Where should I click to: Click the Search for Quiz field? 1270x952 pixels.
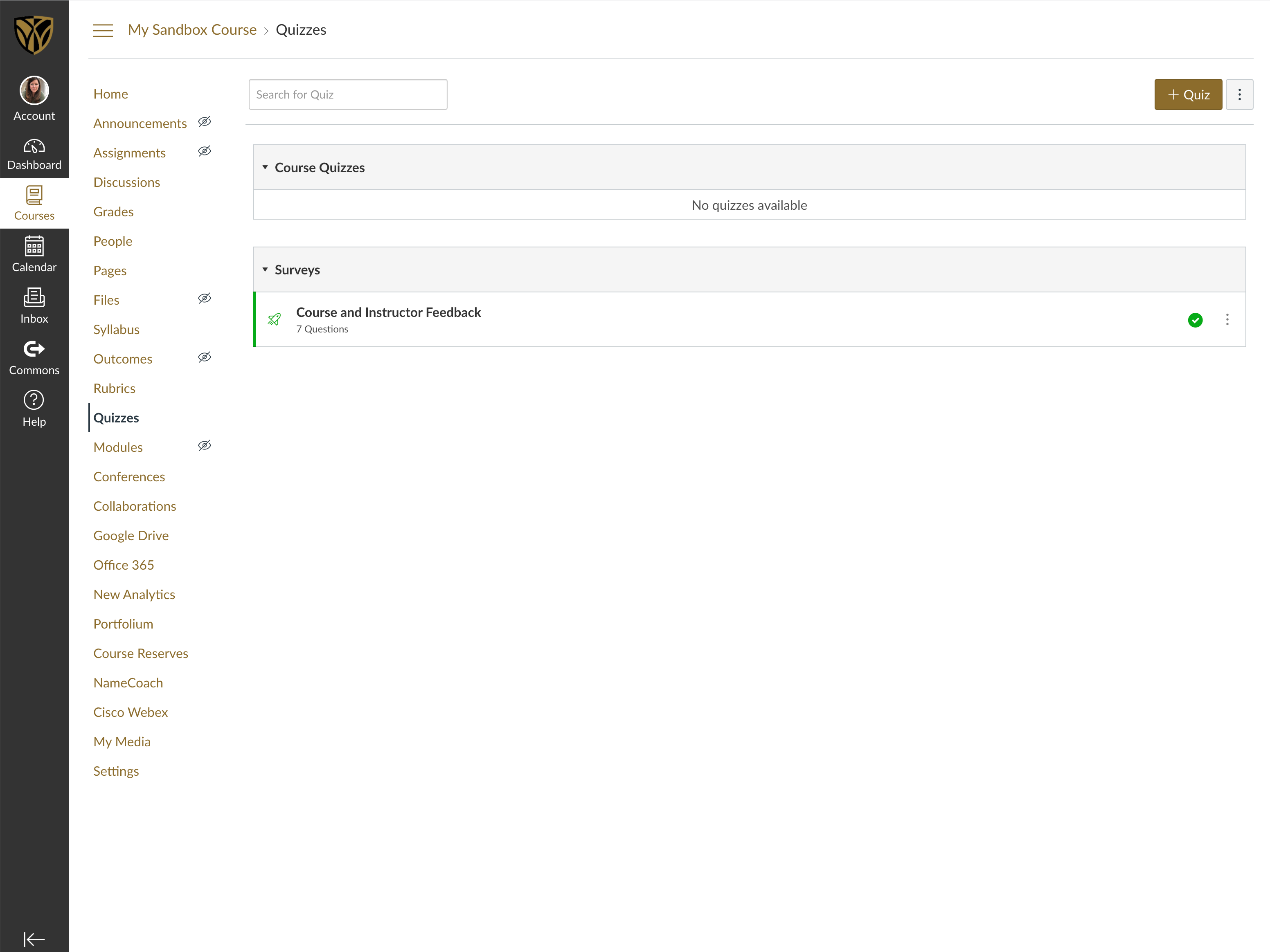pyautogui.click(x=348, y=95)
